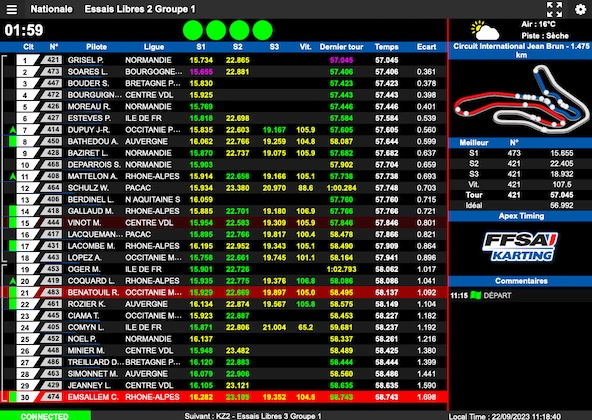Screen dimensions: 592x420
Task: Sort by the Ligue column header
Action: click(154, 47)
